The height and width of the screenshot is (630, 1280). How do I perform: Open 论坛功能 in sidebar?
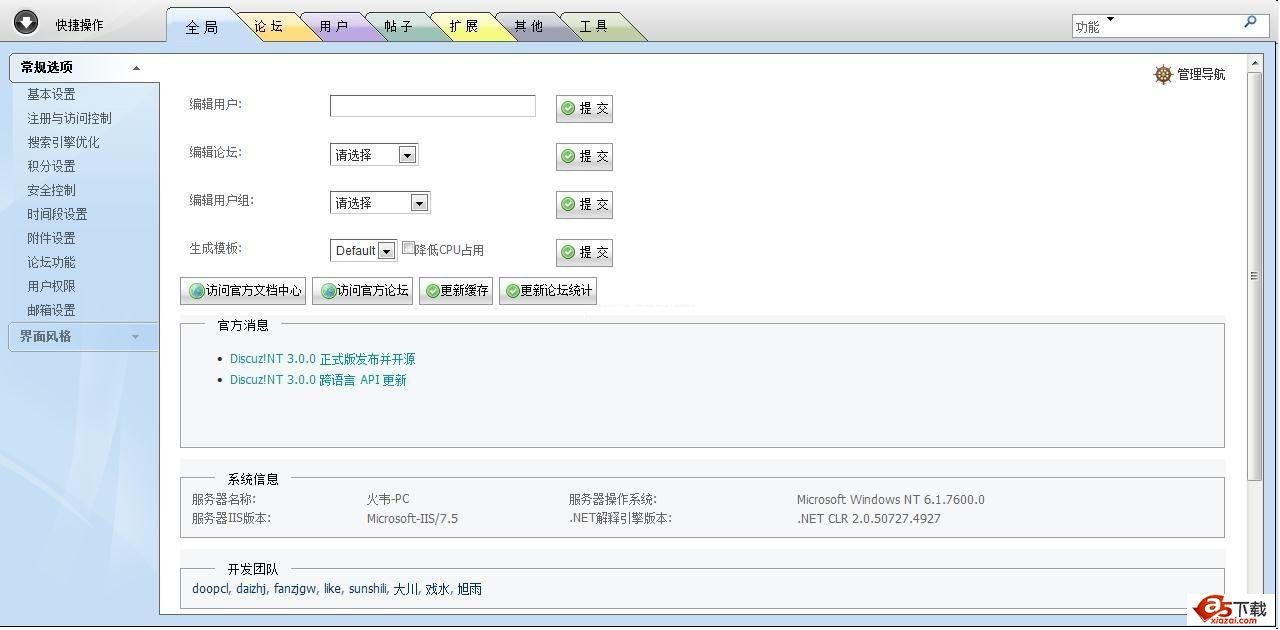coord(51,262)
